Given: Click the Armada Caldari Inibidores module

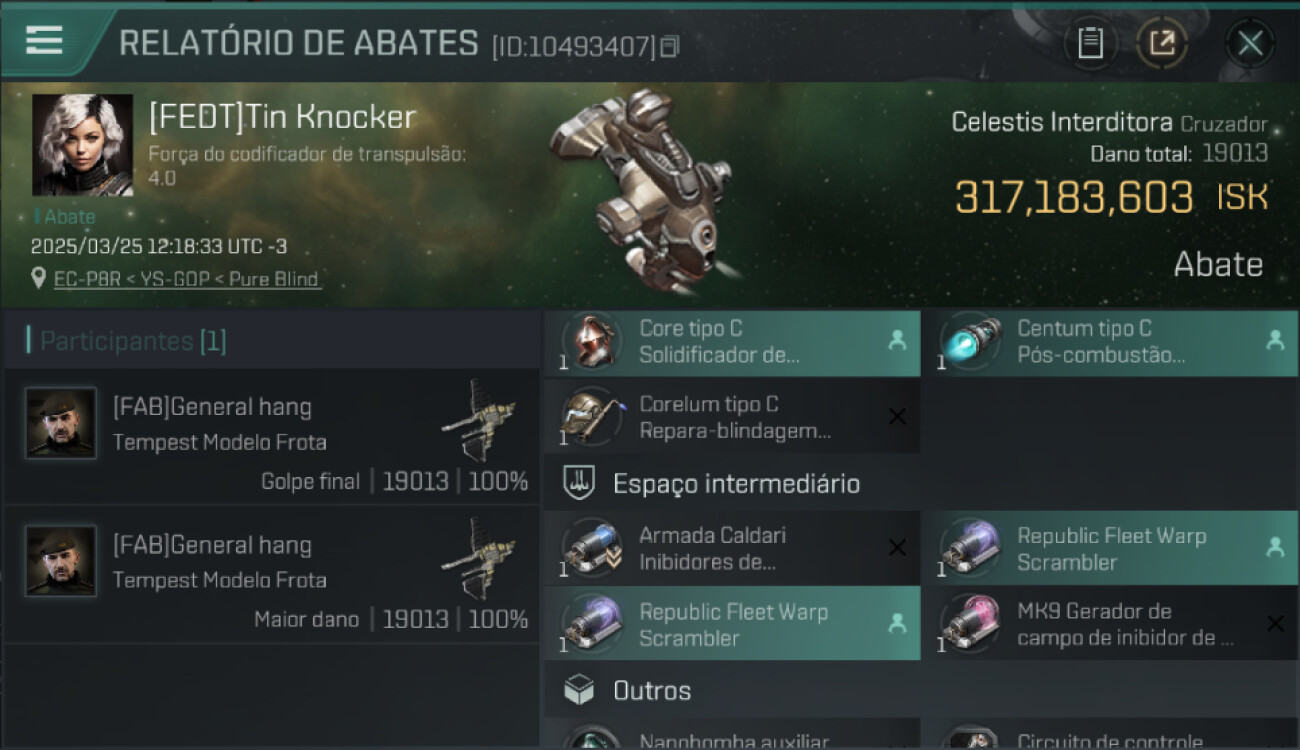Looking at the screenshot, I should click(x=731, y=548).
